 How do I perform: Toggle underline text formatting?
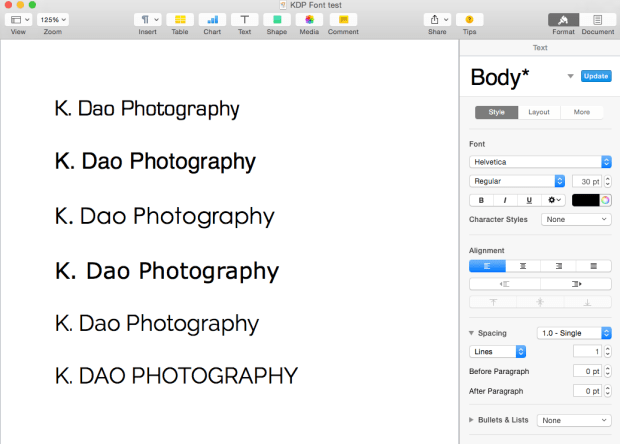point(529,200)
